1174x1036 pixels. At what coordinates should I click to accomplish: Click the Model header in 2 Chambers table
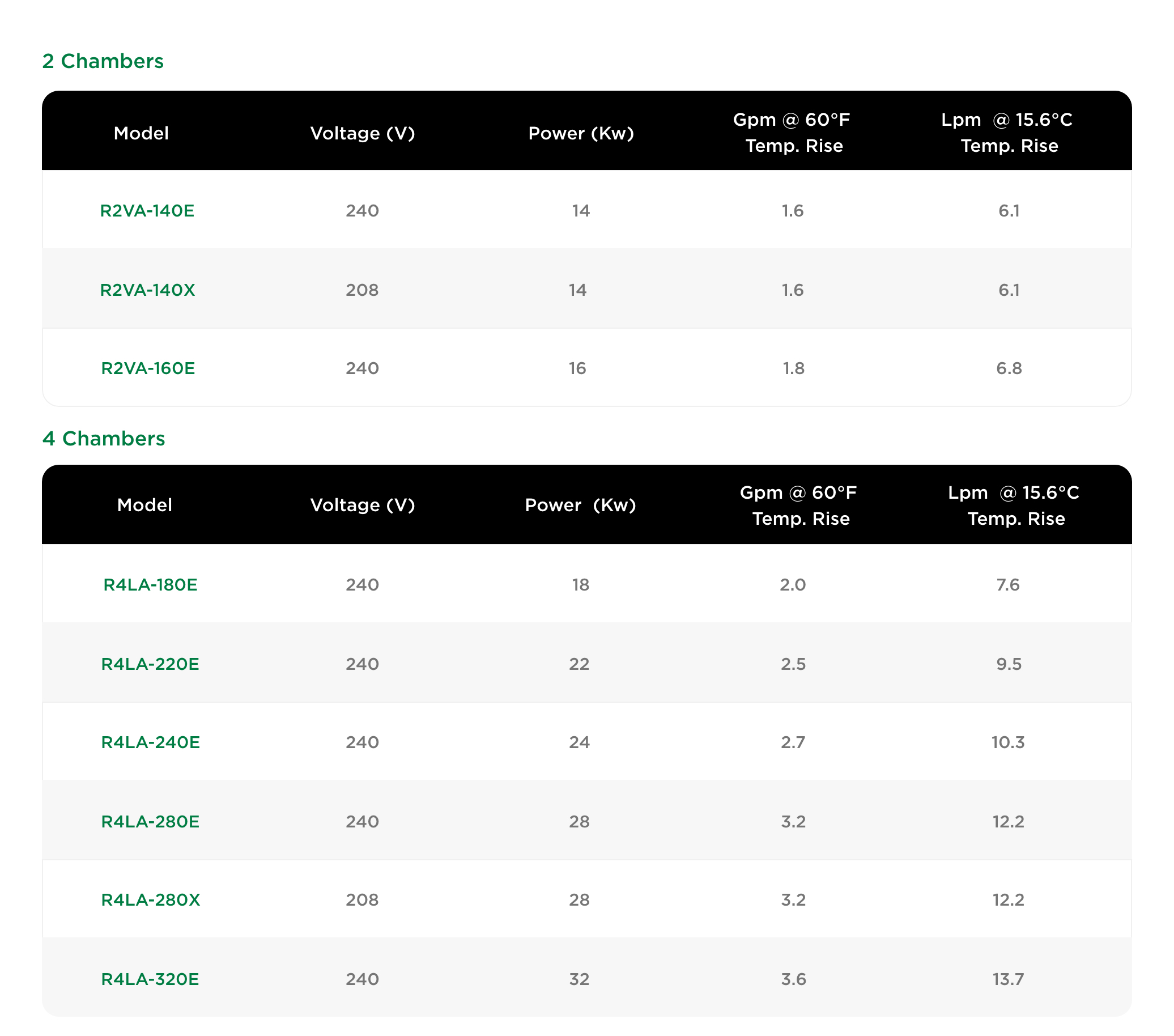pyautogui.click(x=141, y=133)
